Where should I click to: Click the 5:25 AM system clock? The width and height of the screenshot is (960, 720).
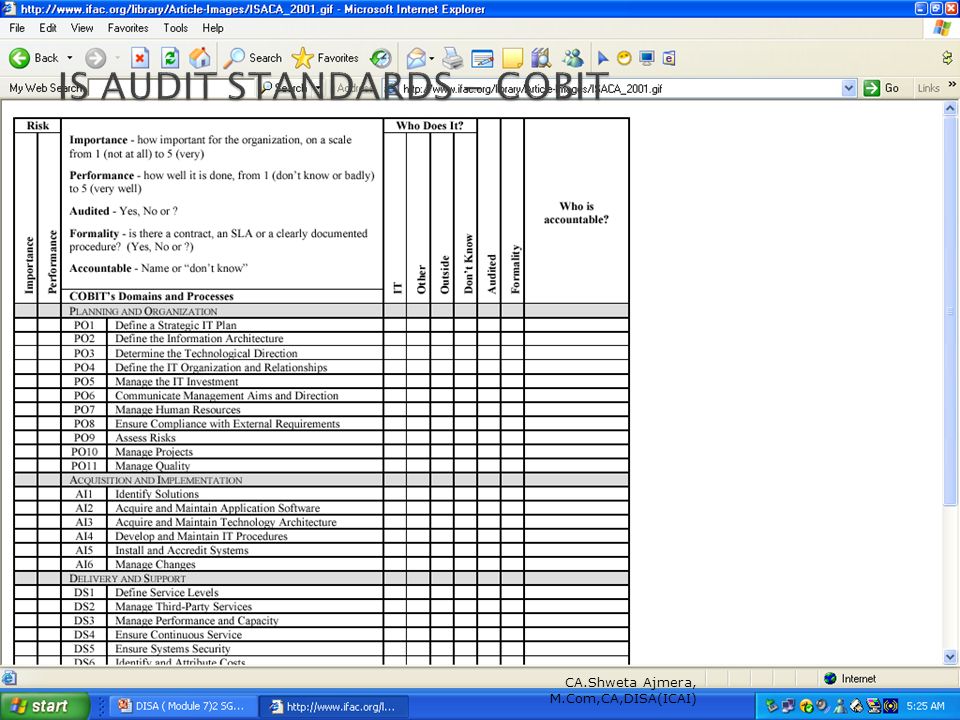925,706
